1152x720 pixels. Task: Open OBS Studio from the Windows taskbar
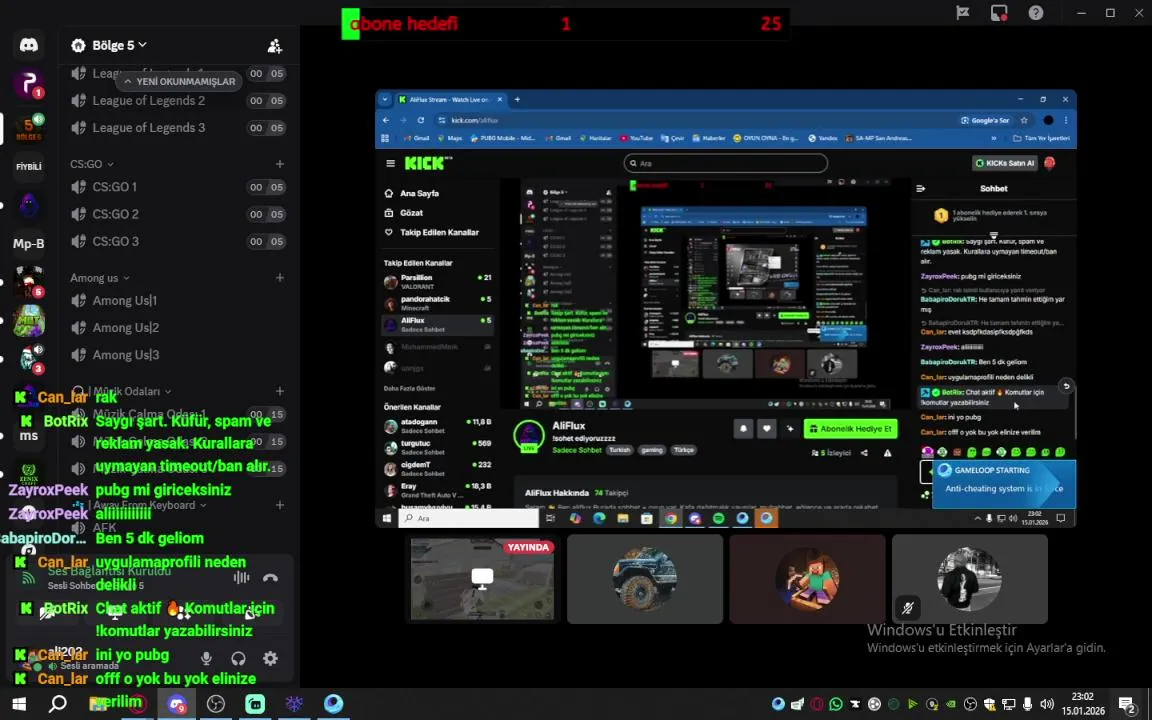pyautogui.click(x=216, y=704)
